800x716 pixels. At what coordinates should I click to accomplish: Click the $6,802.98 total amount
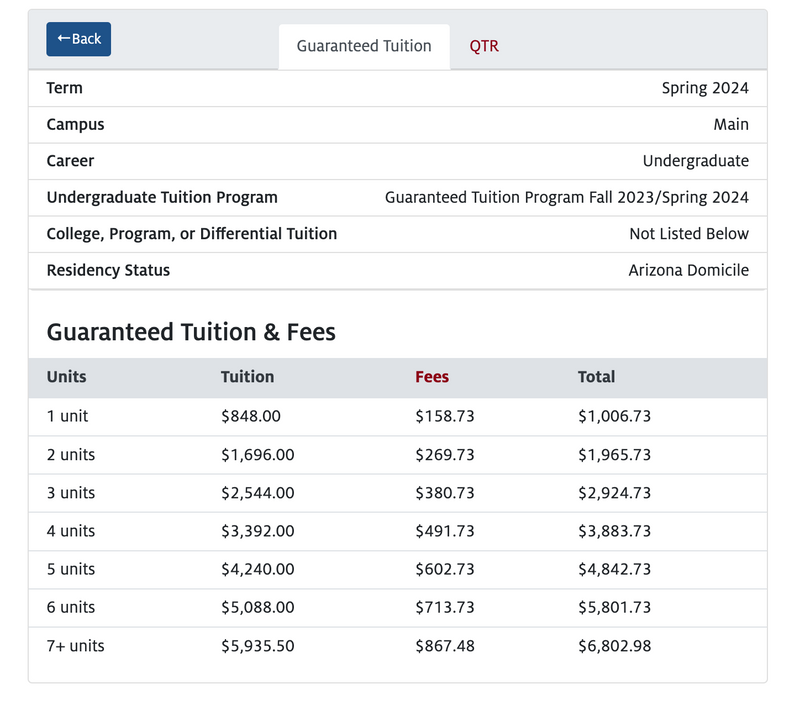point(614,646)
